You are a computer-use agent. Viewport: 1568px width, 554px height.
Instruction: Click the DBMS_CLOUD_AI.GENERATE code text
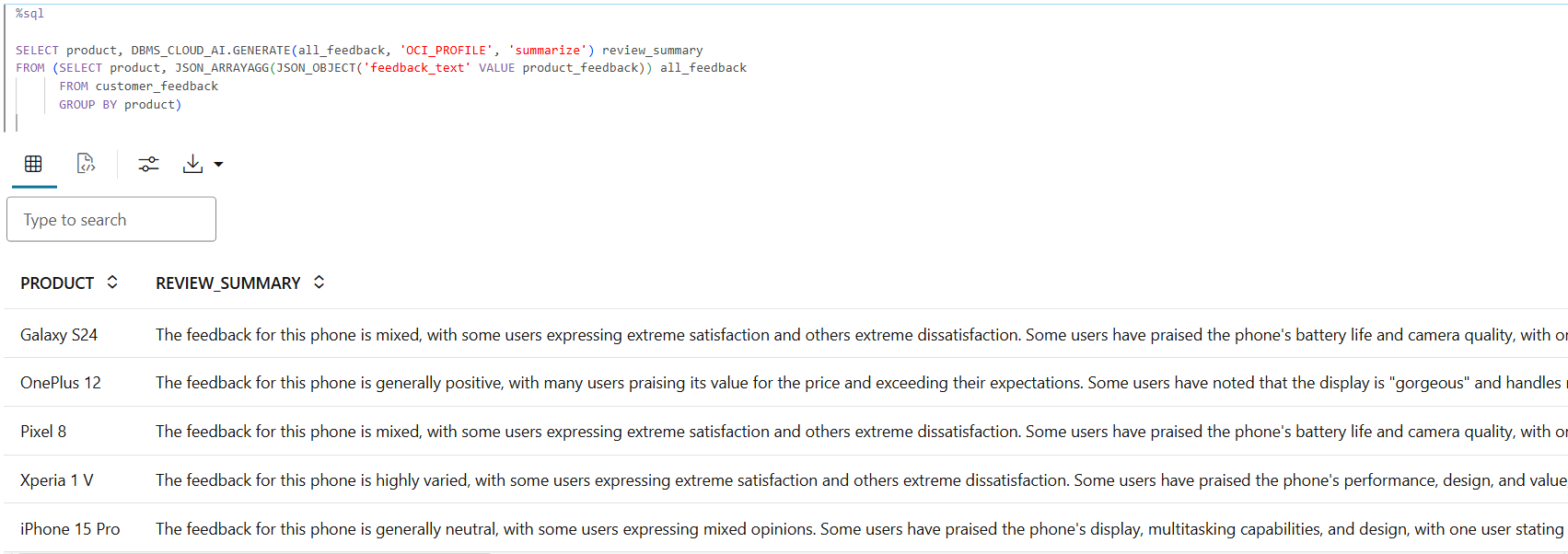pyautogui.click(x=210, y=51)
